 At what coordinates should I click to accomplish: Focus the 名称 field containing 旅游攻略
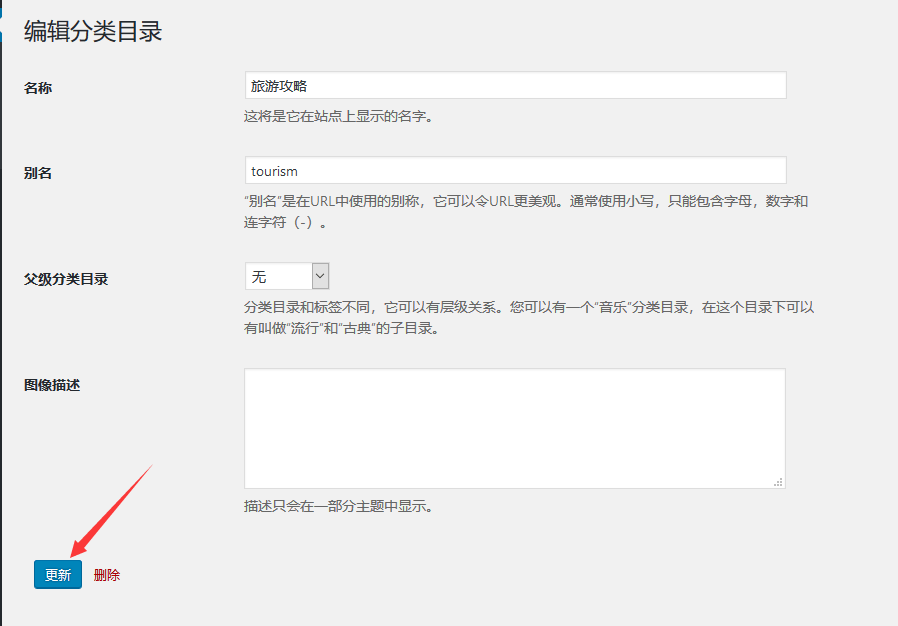515,86
